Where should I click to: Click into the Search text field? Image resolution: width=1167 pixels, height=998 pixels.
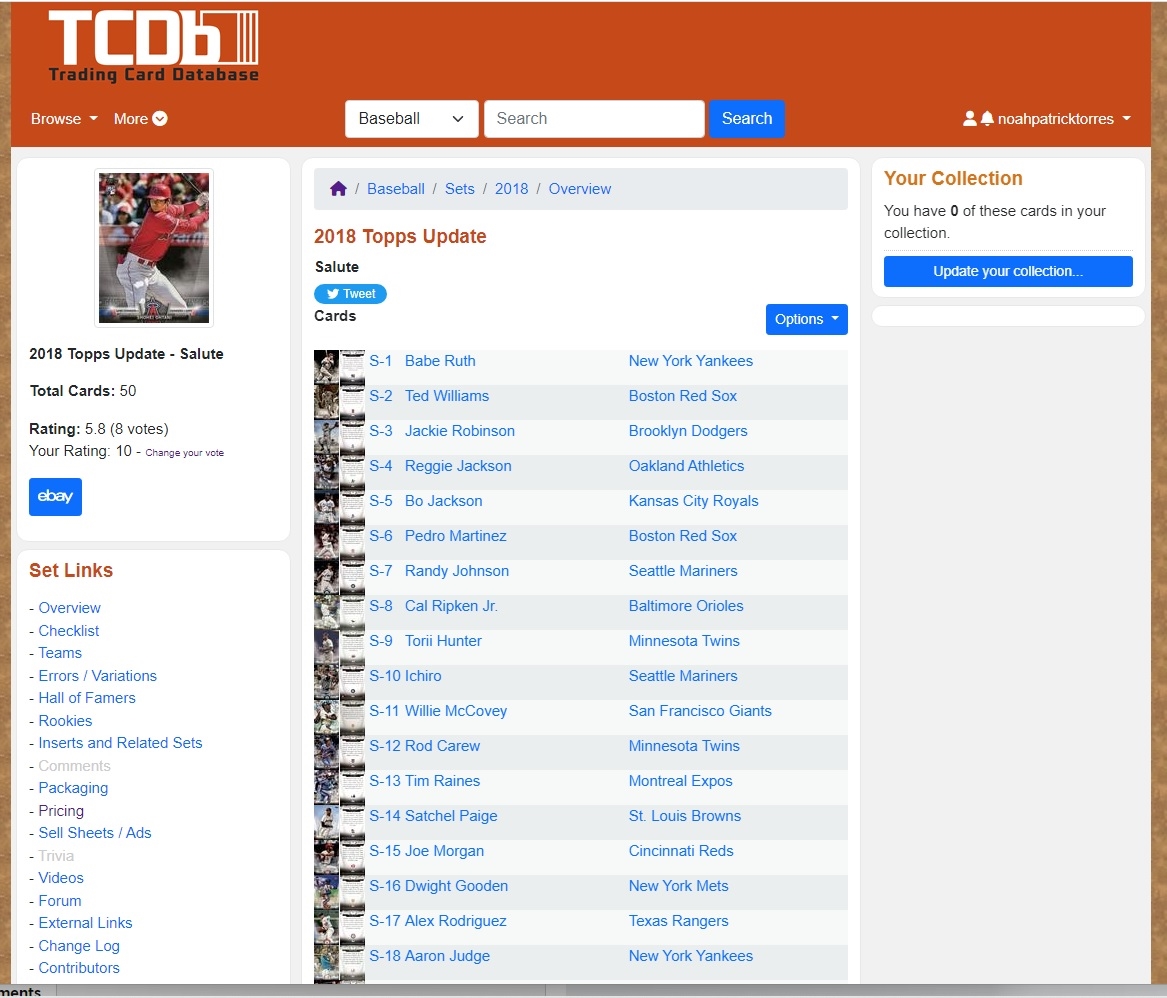coord(594,118)
